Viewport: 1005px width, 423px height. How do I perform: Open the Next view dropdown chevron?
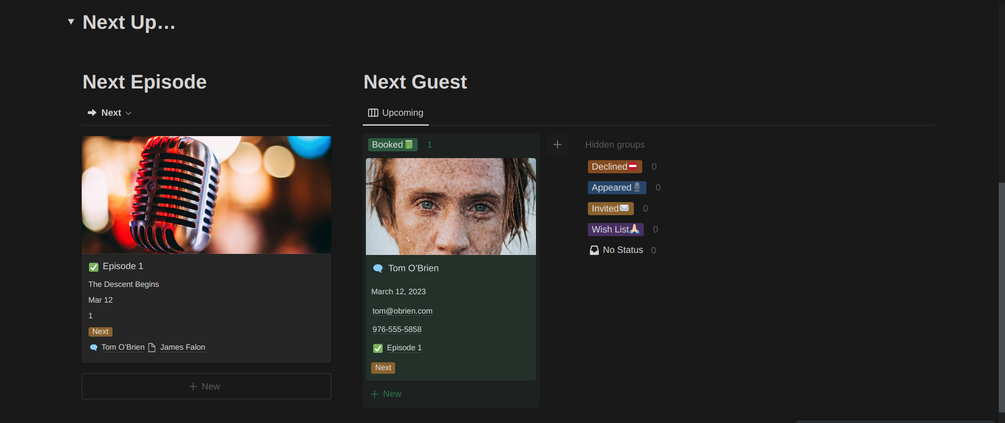click(x=128, y=113)
